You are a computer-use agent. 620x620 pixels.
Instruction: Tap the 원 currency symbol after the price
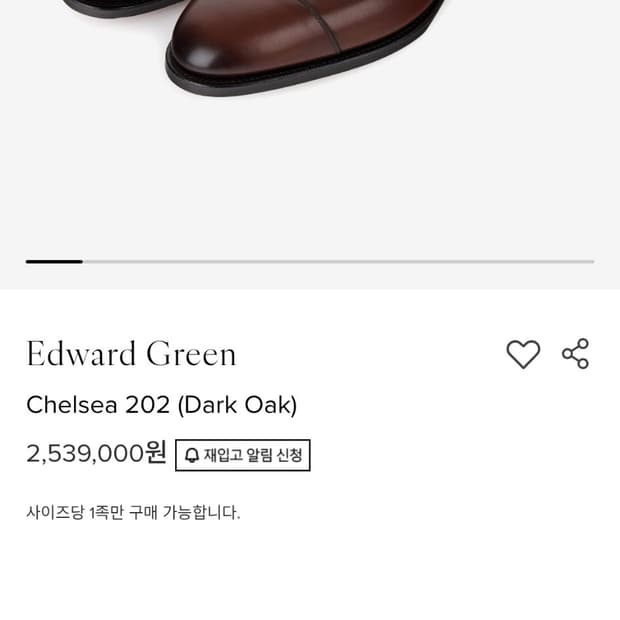156,453
